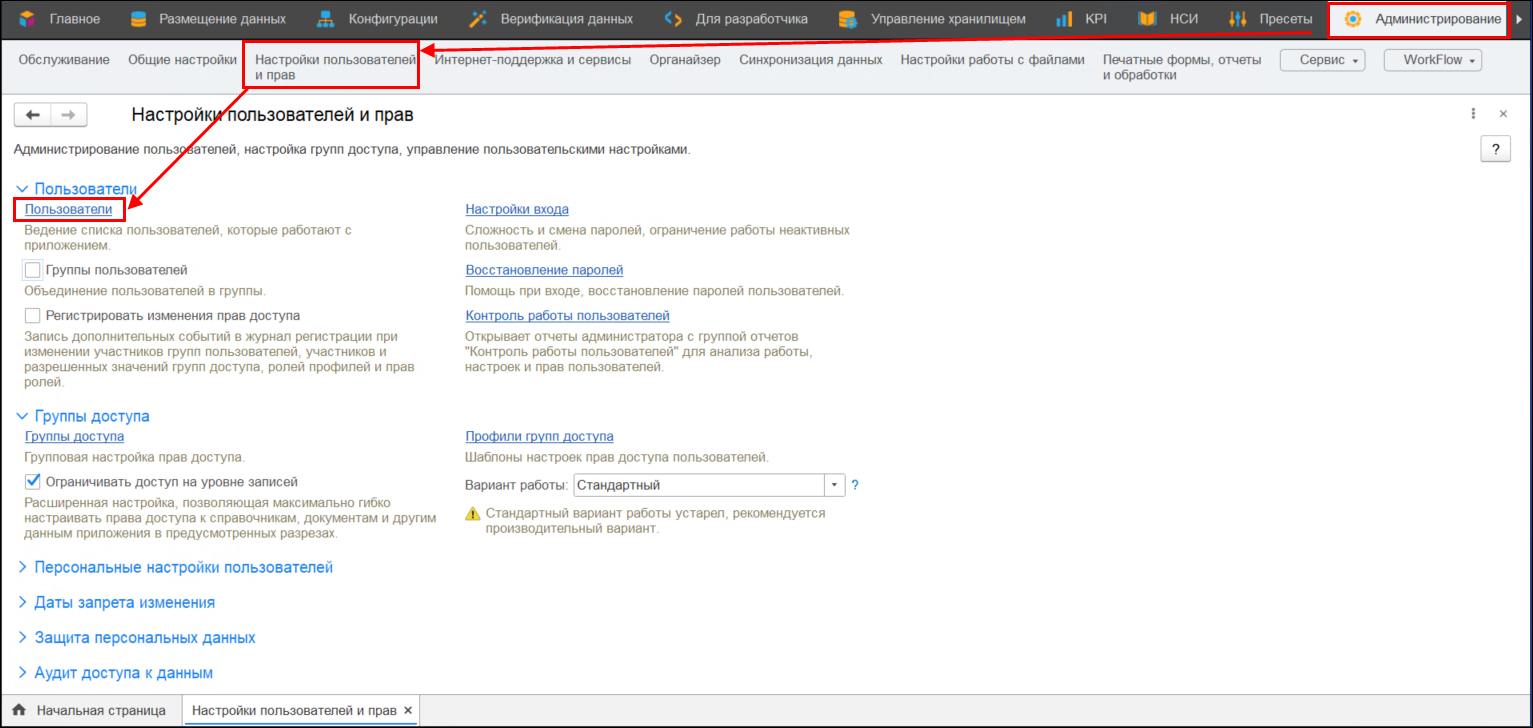Click the Верификация данных wand icon
The width and height of the screenshot is (1533, 728).
click(x=478, y=19)
